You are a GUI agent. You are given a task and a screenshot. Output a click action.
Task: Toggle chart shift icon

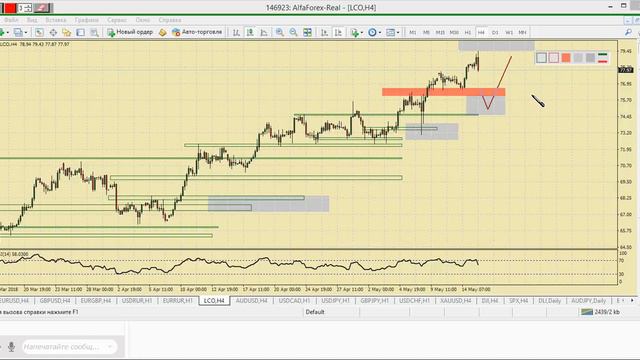[x=338, y=32]
